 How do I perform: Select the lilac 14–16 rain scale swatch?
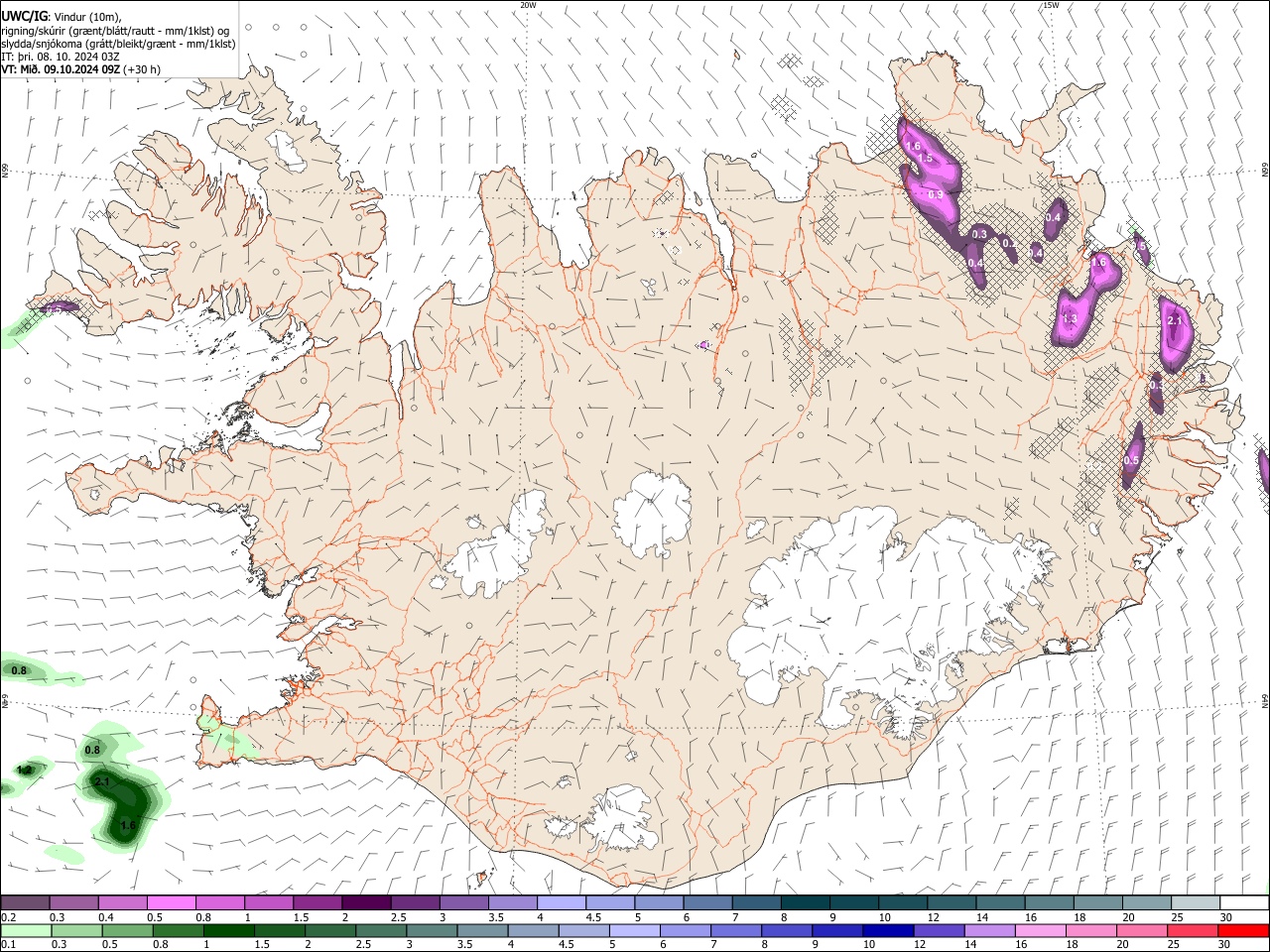tap(988, 931)
